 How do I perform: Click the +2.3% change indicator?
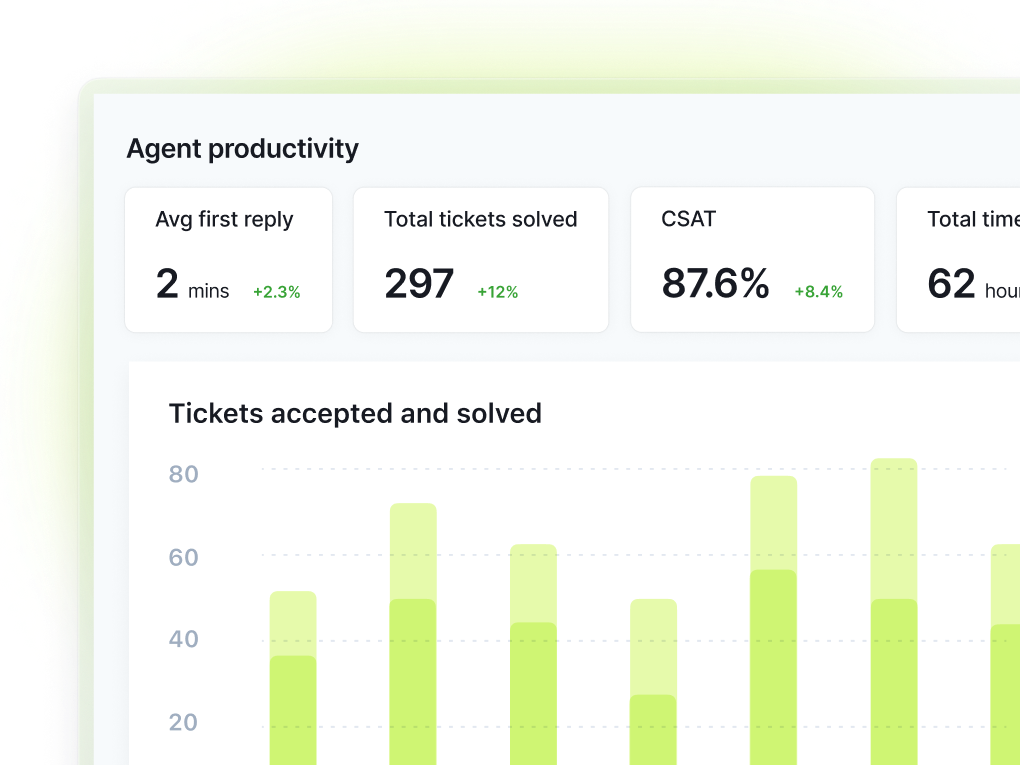point(276,292)
